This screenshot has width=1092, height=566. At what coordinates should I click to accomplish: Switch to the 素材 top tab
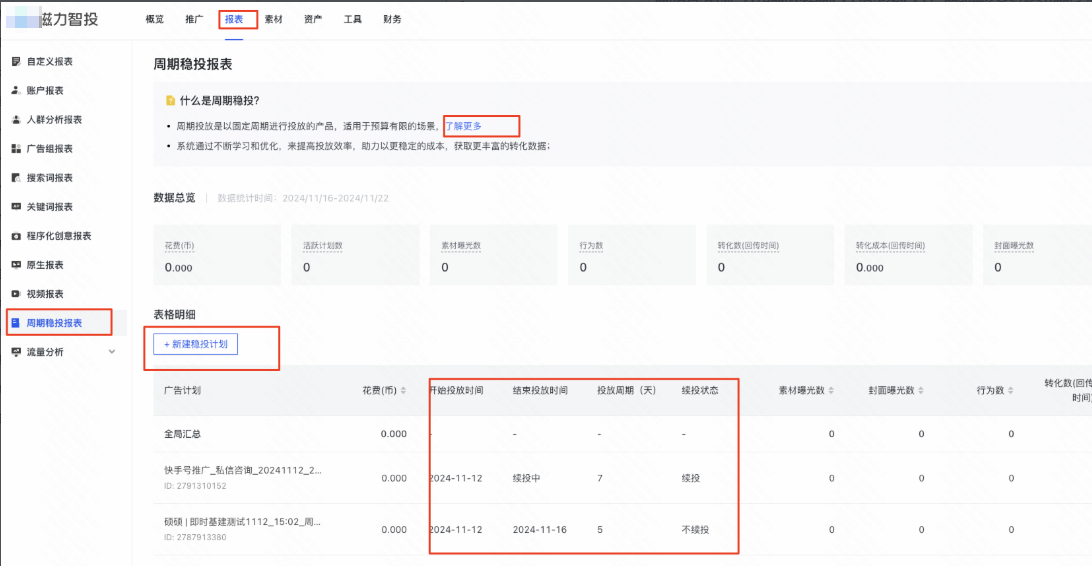tap(274, 19)
